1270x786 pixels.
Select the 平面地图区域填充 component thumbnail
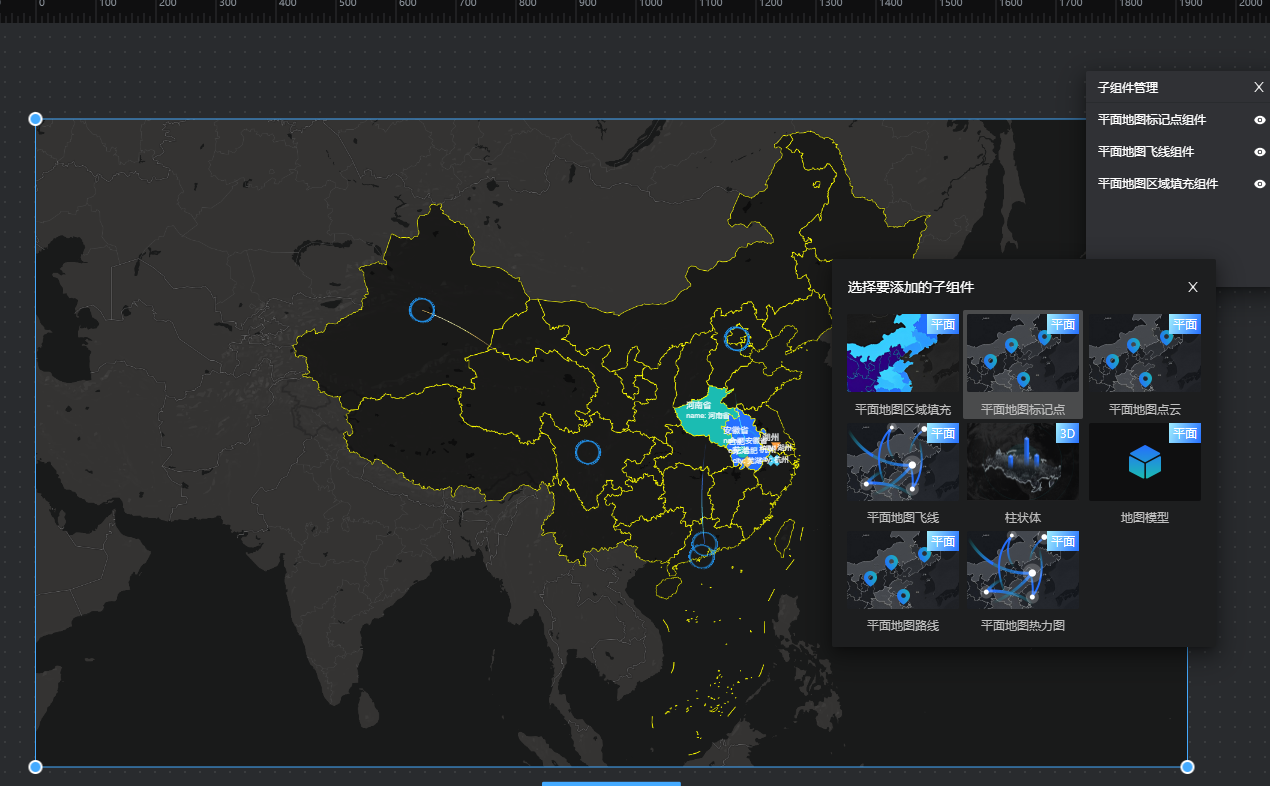[x=902, y=353]
